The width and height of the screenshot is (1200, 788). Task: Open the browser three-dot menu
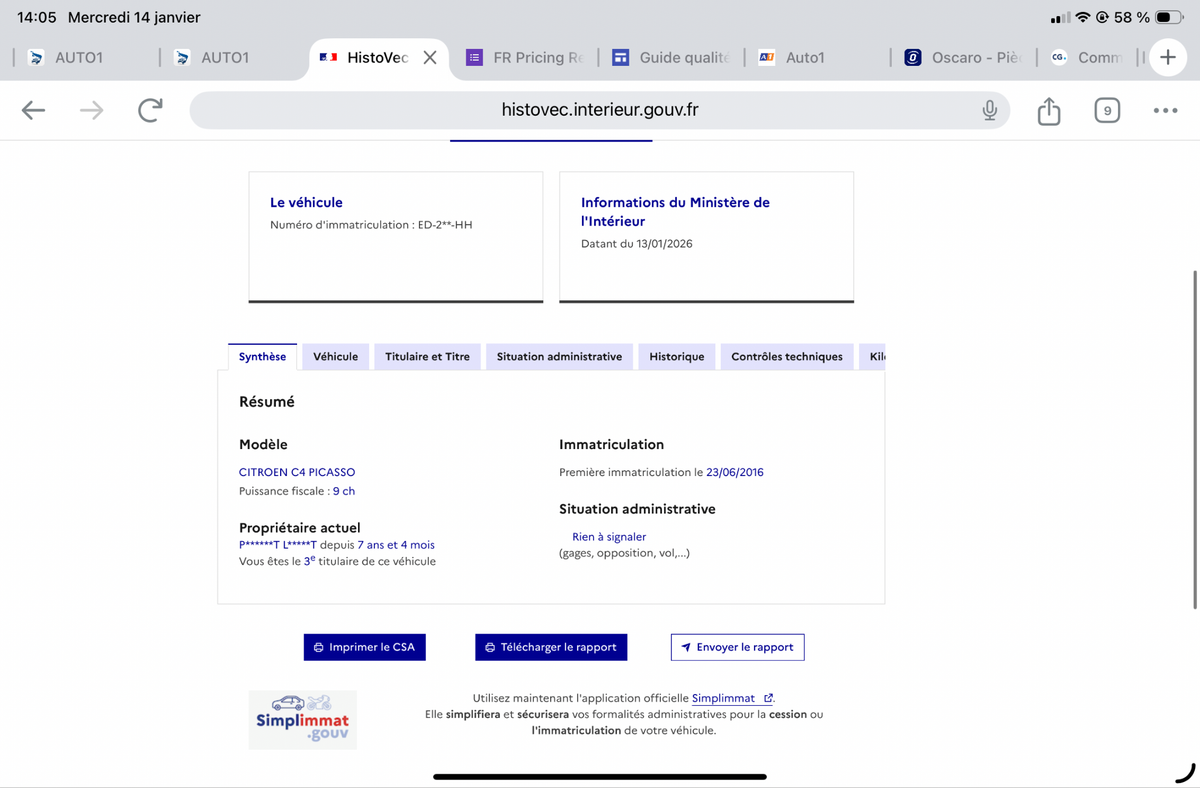click(1165, 110)
